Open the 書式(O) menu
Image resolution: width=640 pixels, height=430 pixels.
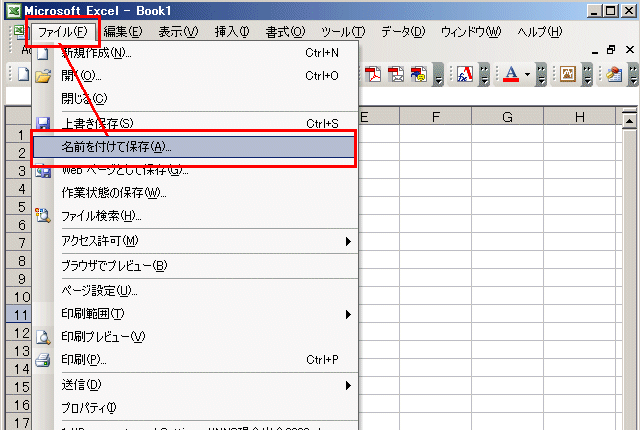(285, 32)
